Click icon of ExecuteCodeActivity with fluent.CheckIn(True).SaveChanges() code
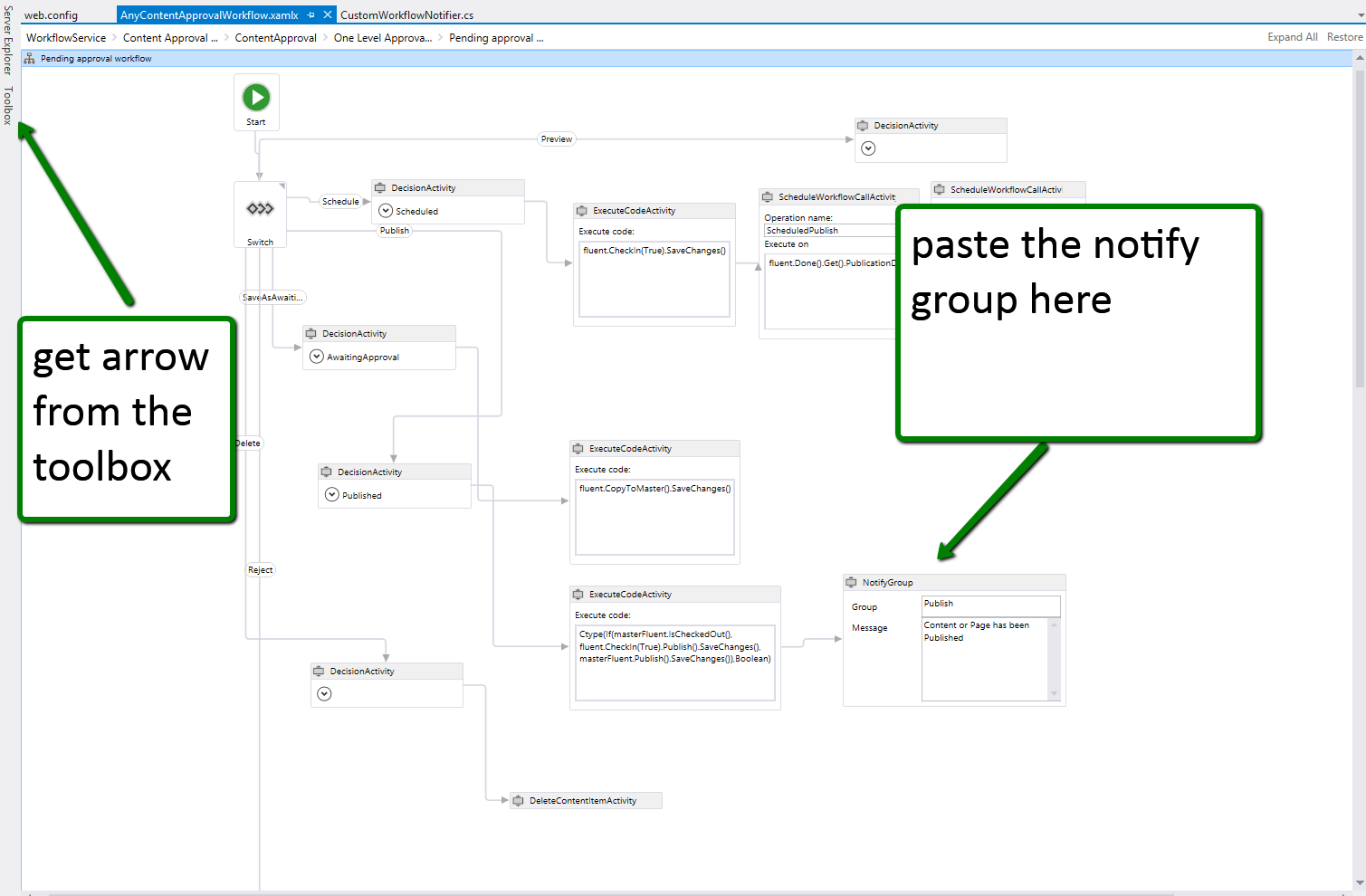 tap(581, 210)
